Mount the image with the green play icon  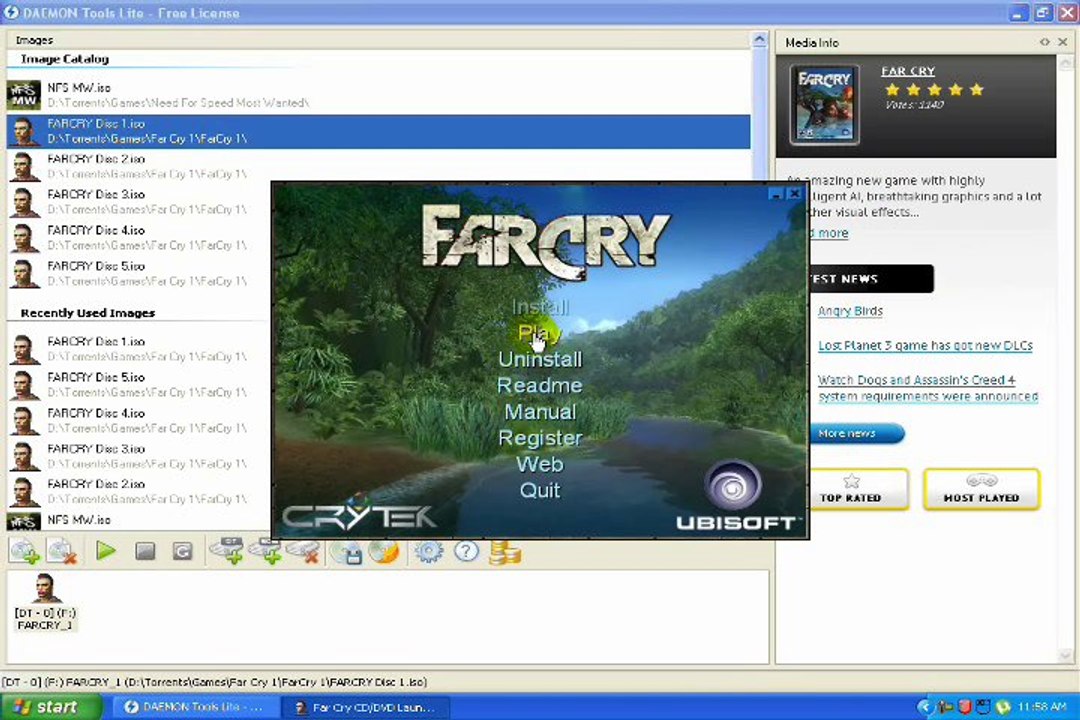pos(106,551)
